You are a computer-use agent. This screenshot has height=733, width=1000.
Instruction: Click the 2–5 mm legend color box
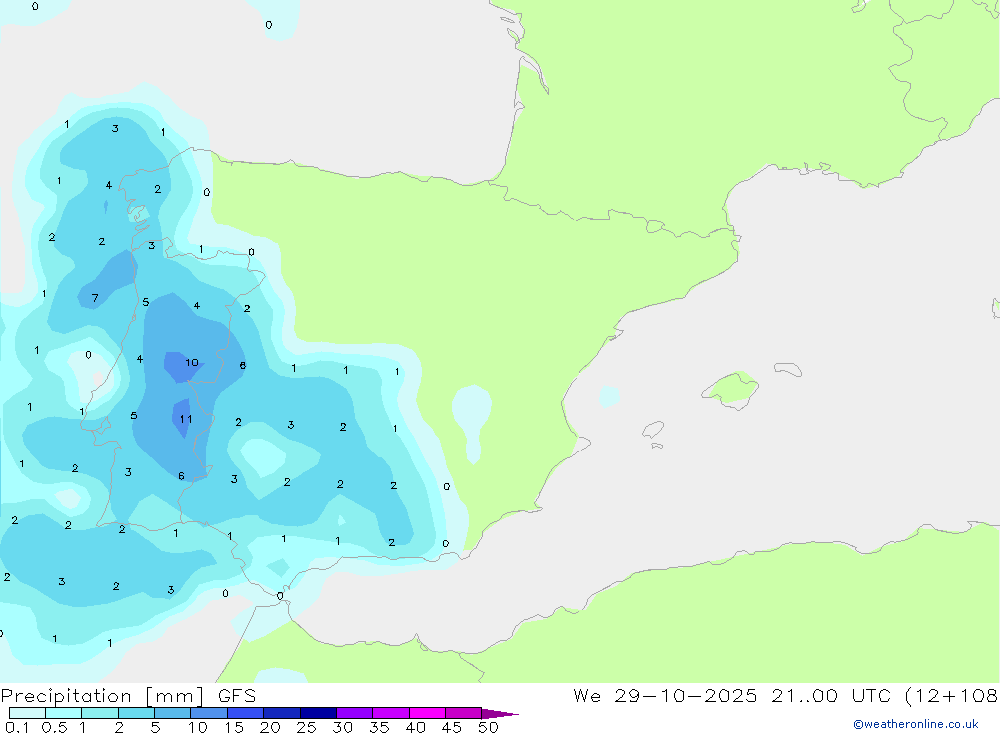136,713
